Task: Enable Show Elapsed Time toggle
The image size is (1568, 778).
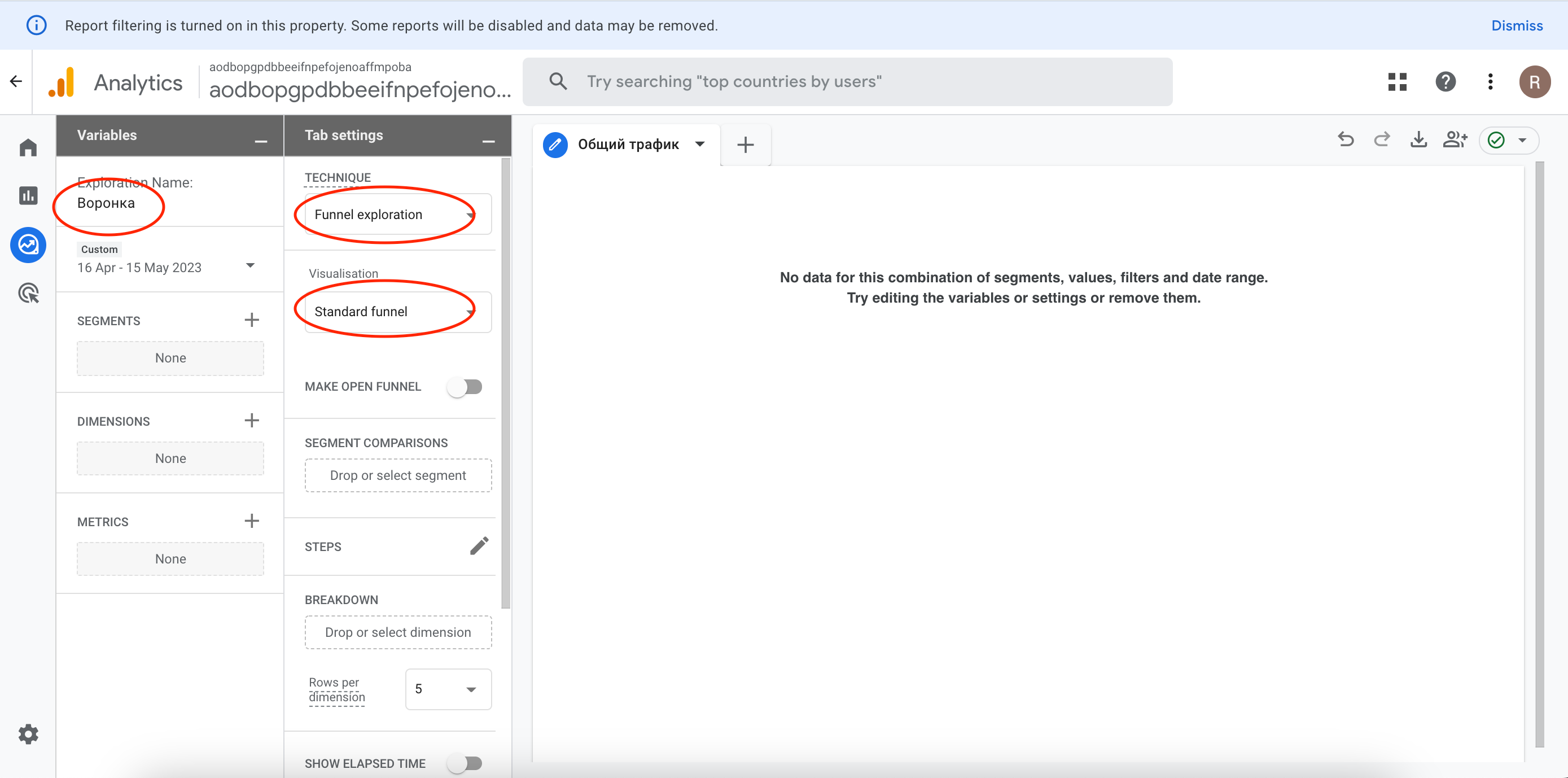Action: pyautogui.click(x=465, y=763)
